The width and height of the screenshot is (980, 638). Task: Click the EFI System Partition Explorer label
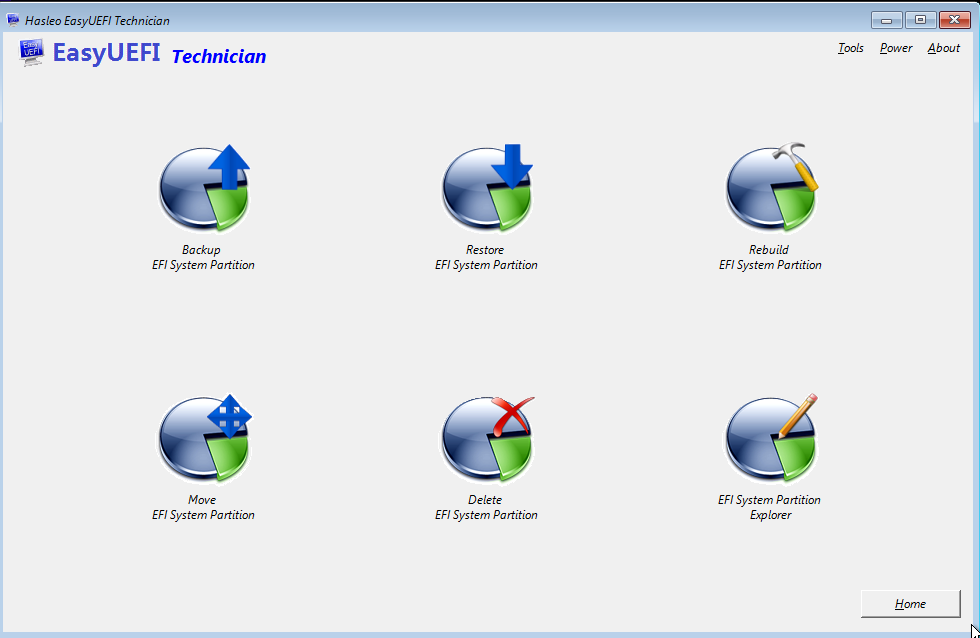[769, 507]
